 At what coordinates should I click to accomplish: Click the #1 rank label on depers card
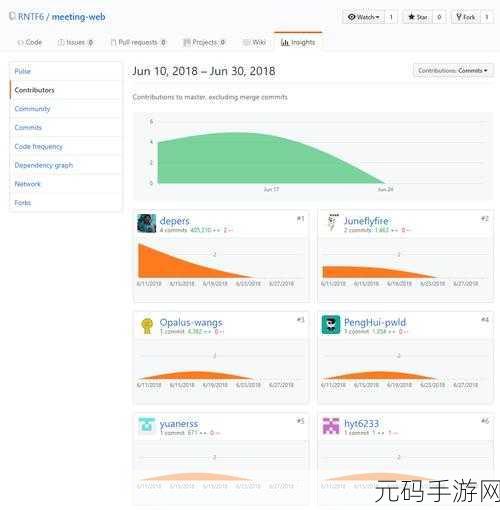pos(300,219)
